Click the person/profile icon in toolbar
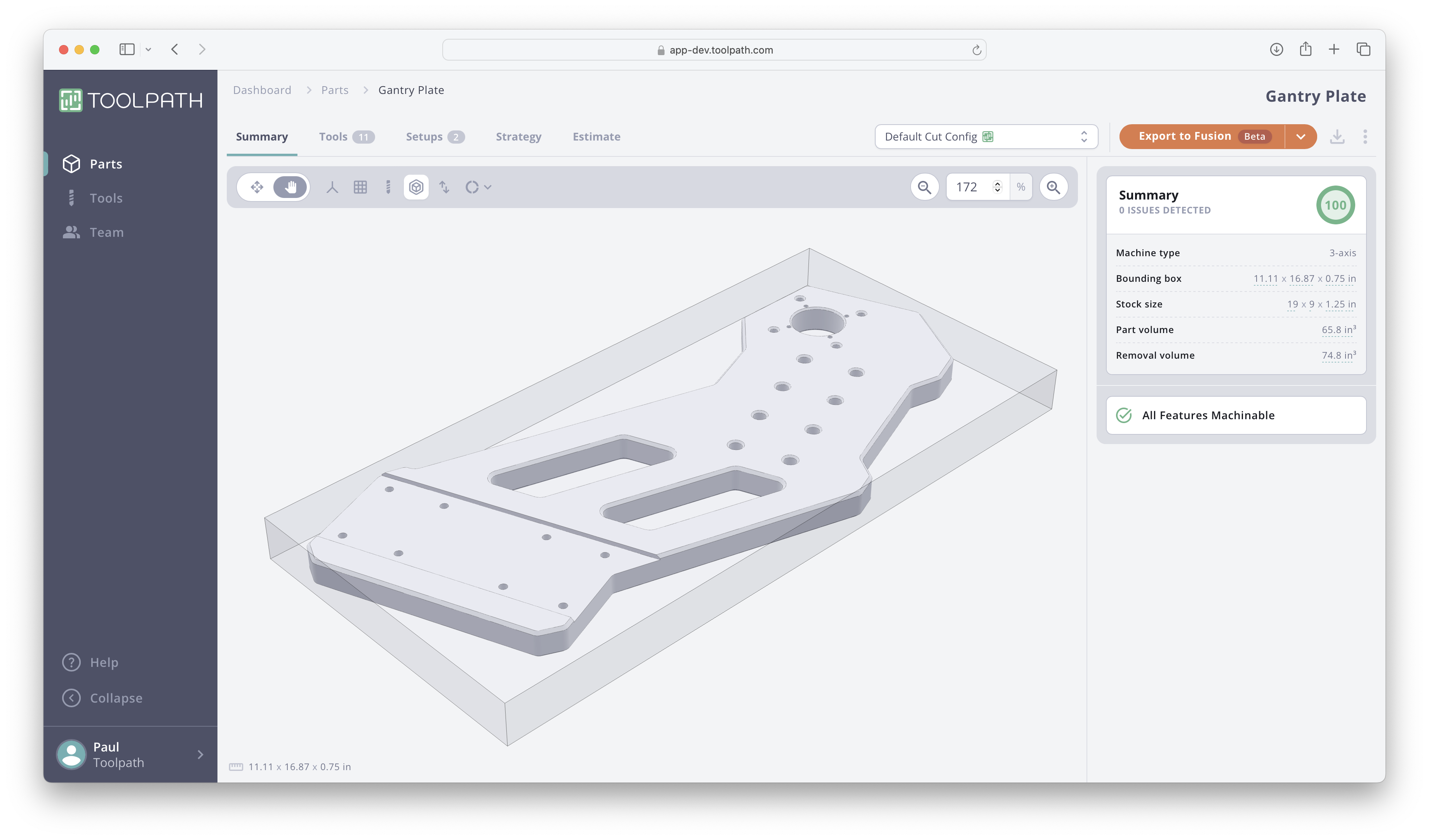The height and width of the screenshot is (840, 1429). (x=333, y=187)
